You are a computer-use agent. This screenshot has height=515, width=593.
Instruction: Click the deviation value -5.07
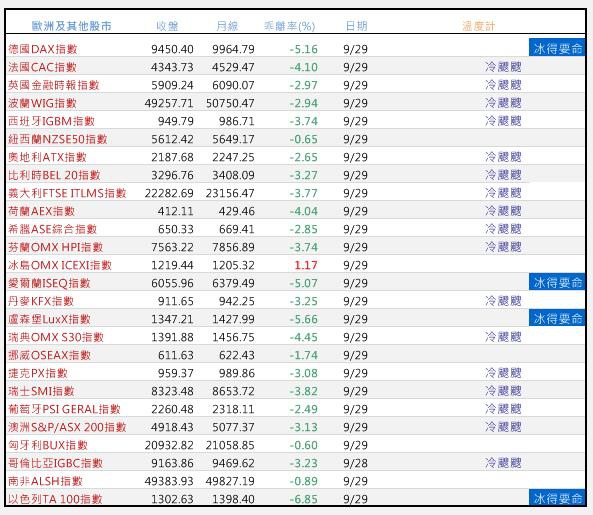[x=303, y=283]
